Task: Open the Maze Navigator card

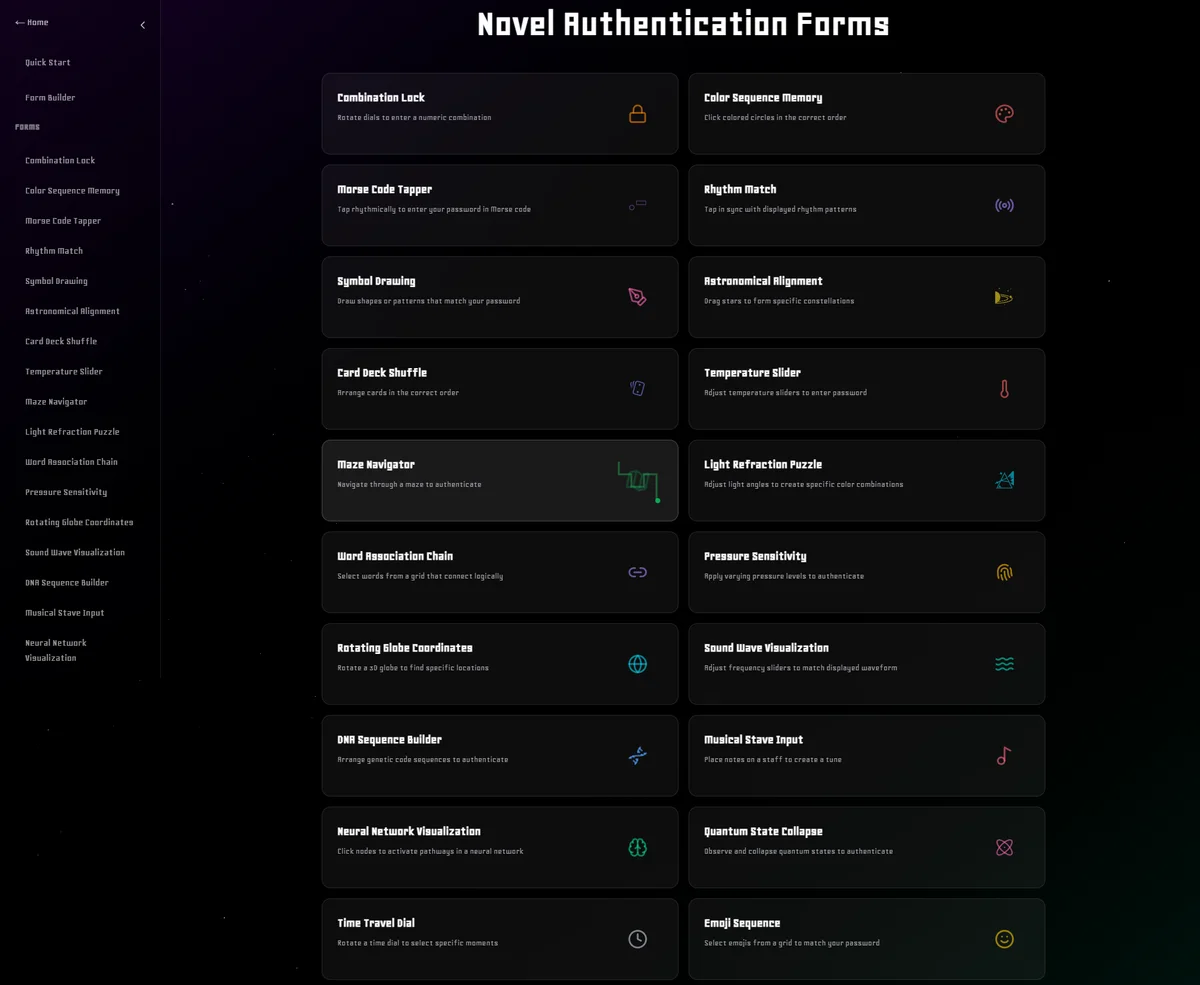Action: click(499, 480)
